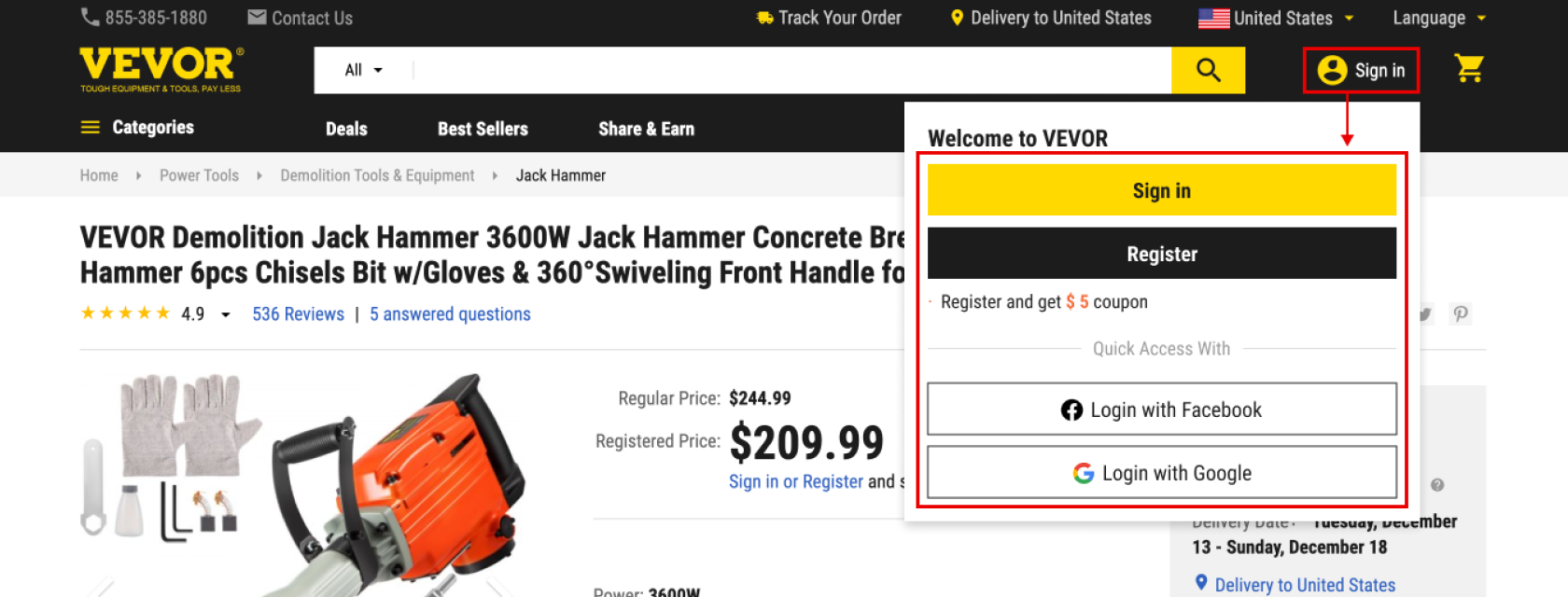
Task: Click the Pinterest share icon
Action: (x=1461, y=314)
